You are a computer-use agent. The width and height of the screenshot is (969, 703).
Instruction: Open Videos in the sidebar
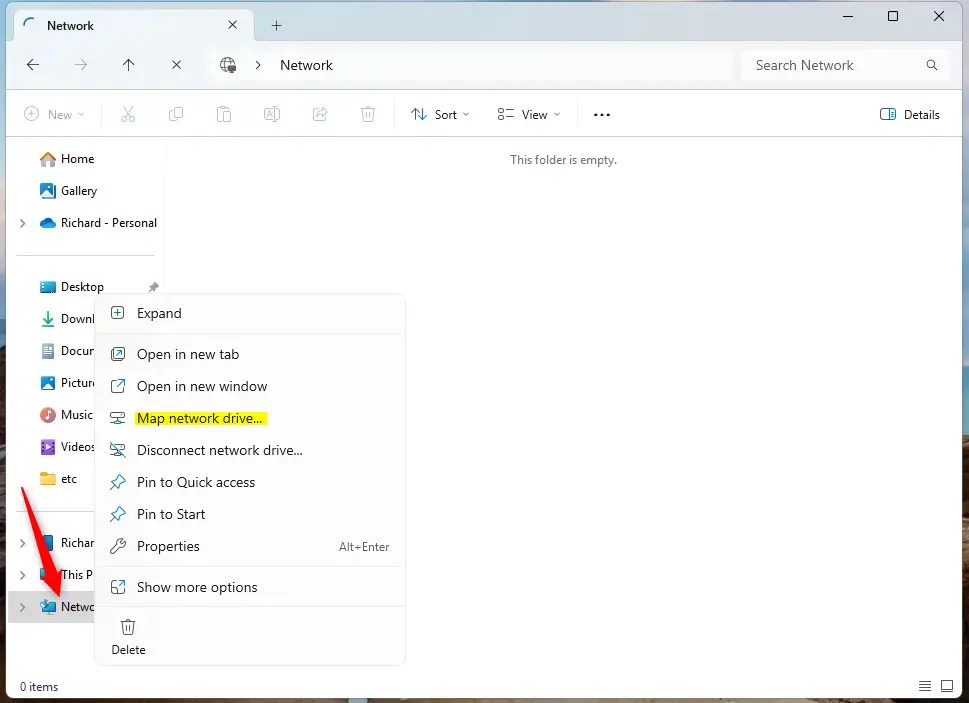pyautogui.click(x=67, y=447)
